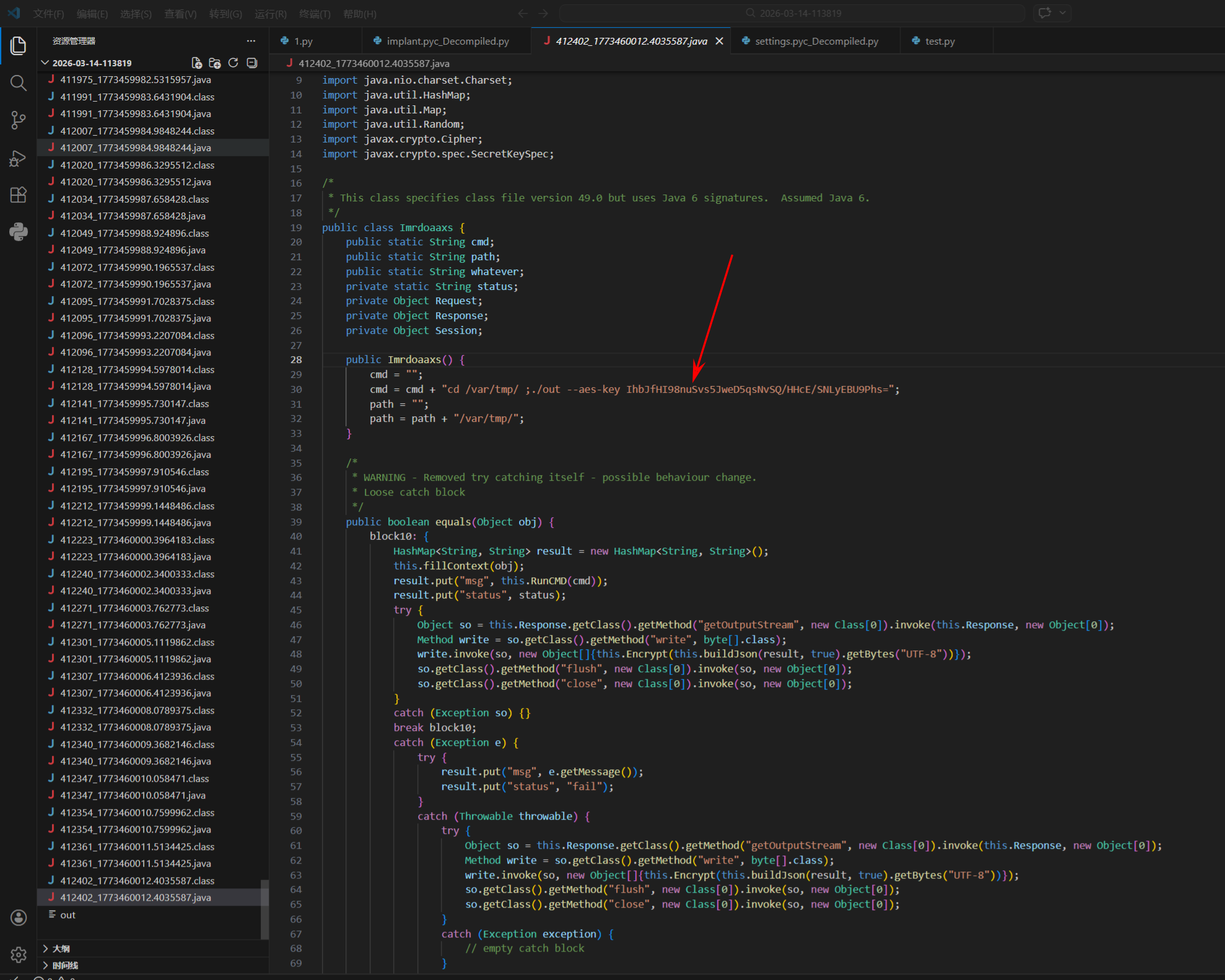Open the Search view icon
Viewport: 1225px width, 980px height.
coord(19,83)
